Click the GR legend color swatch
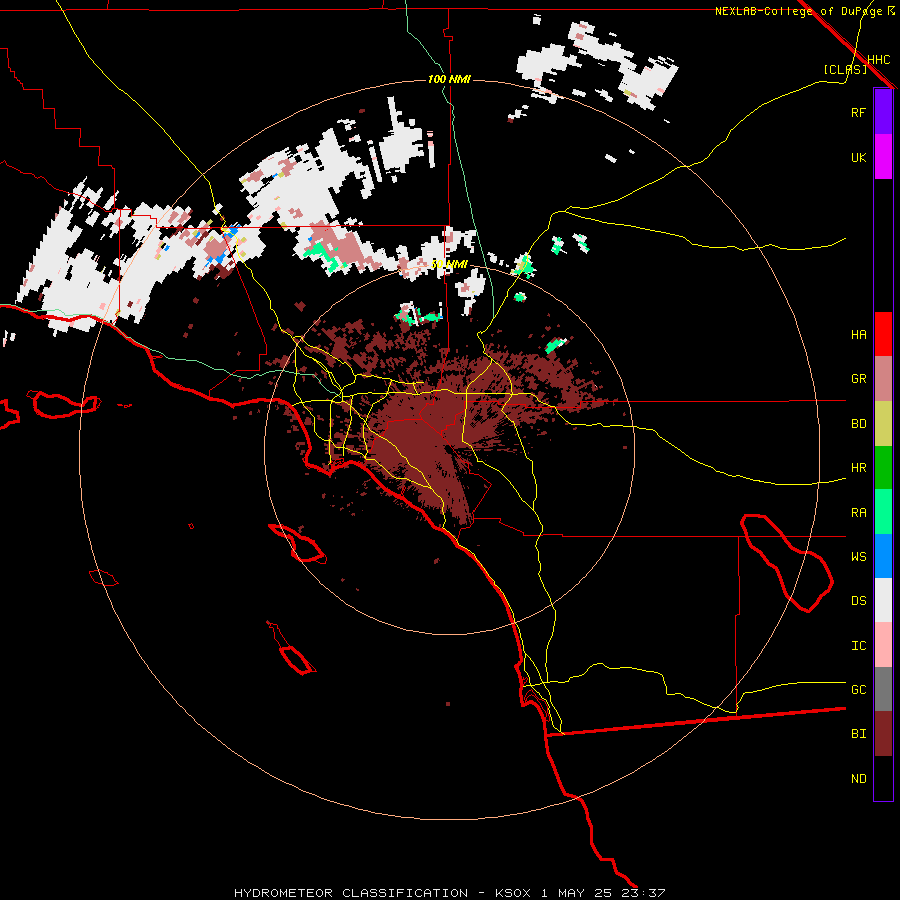This screenshot has width=900, height=900. pos(883,379)
